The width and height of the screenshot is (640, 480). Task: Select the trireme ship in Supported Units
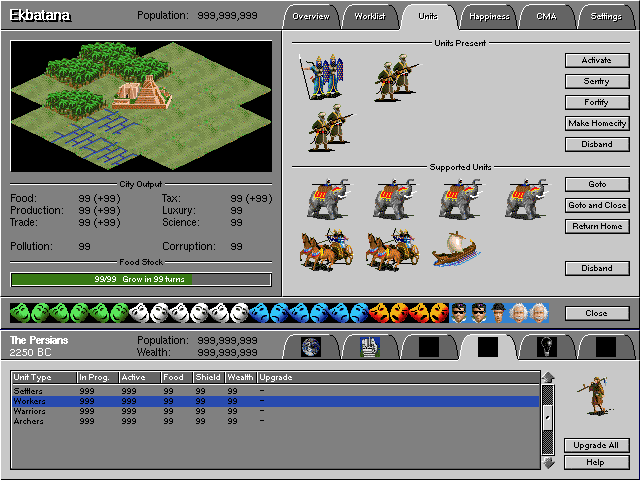pyautogui.click(x=456, y=249)
